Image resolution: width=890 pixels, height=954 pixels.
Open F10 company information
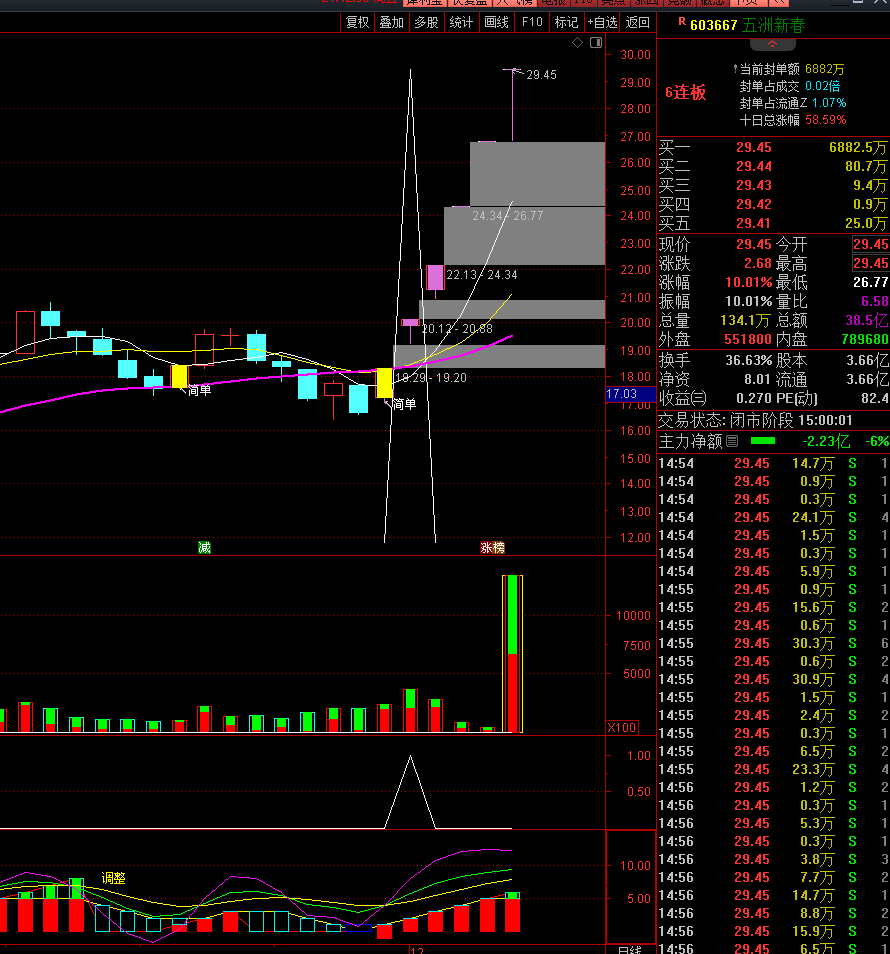pyautogui.click(x=532, y=23)
